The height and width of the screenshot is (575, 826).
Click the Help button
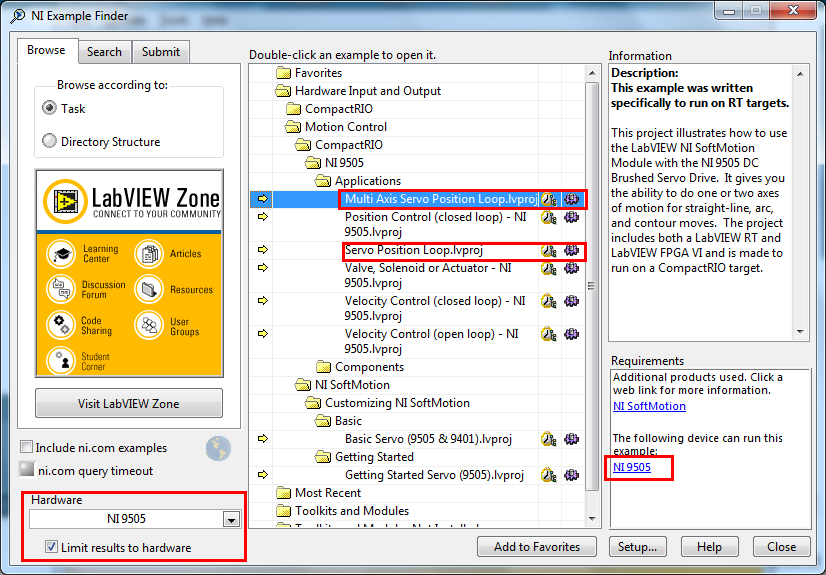[709, 547]
